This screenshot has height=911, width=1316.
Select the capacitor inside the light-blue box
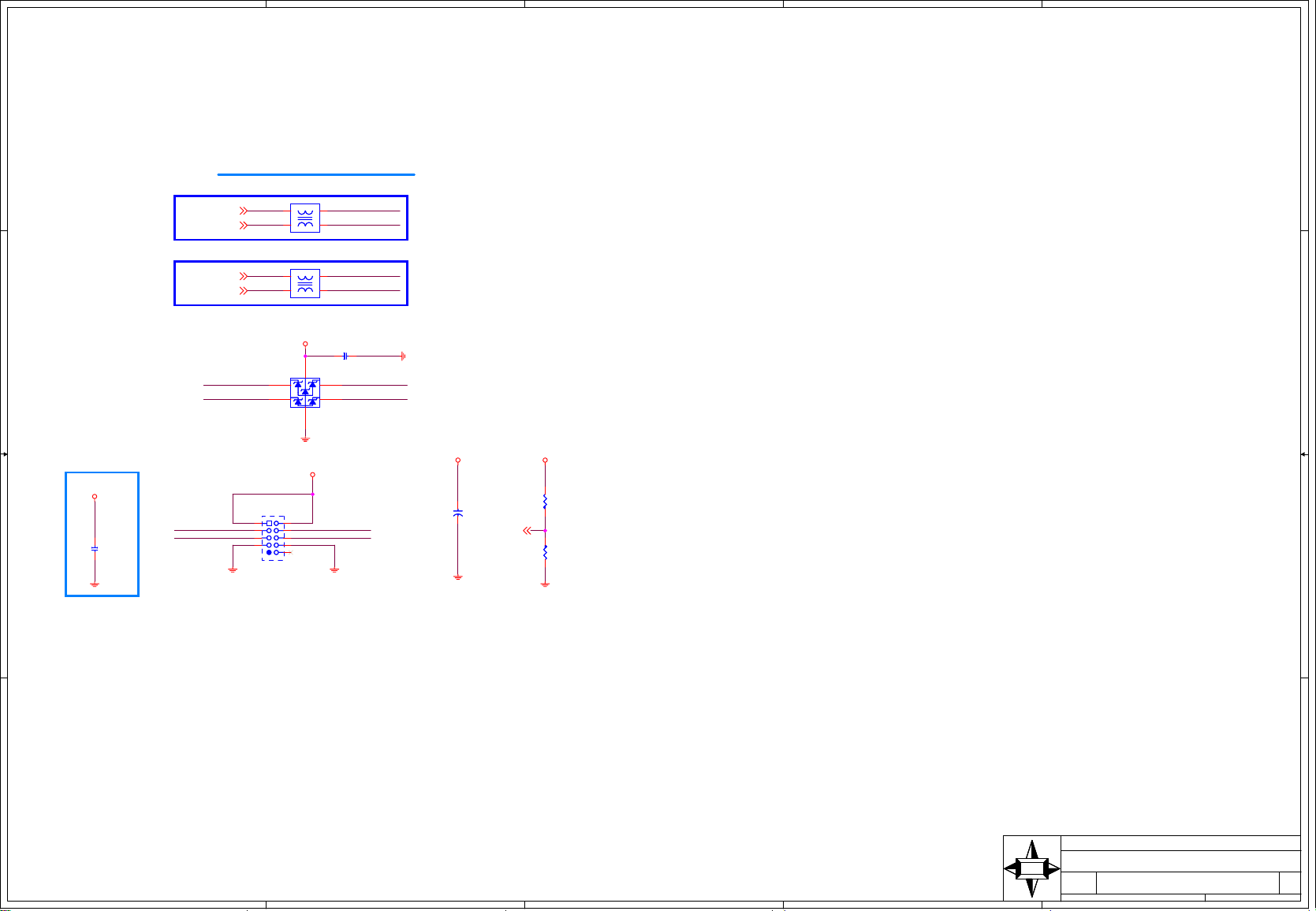(x=95, y=547)
